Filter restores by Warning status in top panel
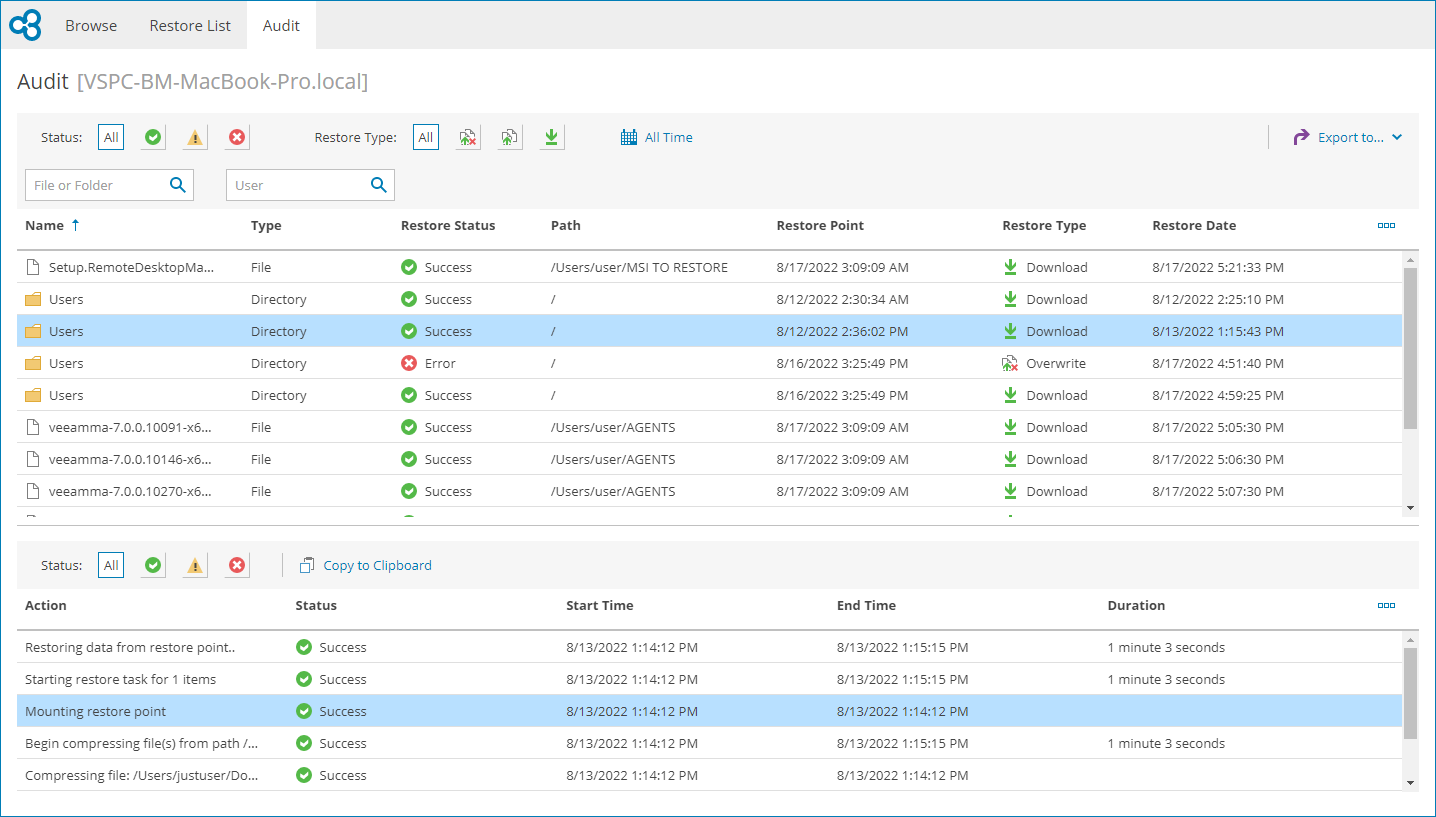1436x817 pixels. tap(195, 137)
